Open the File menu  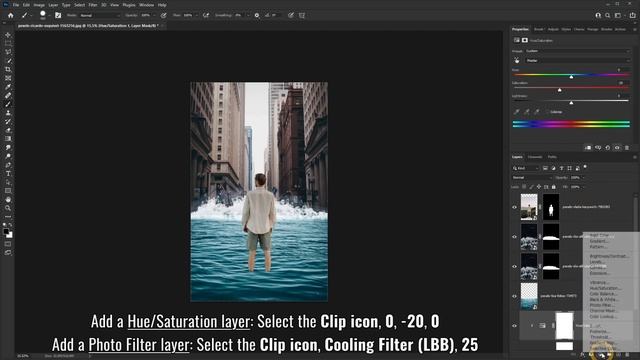[x=16, y=5]
